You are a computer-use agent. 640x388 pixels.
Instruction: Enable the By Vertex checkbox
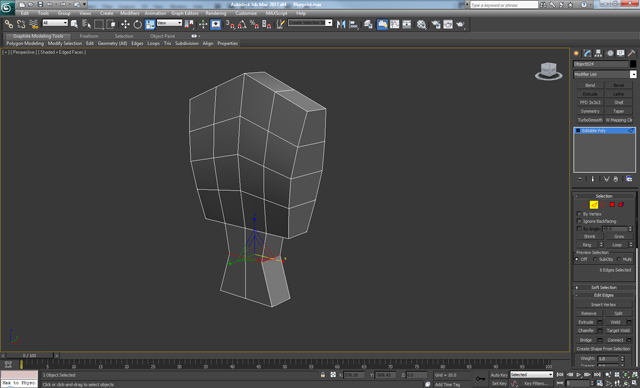point(579,214)
